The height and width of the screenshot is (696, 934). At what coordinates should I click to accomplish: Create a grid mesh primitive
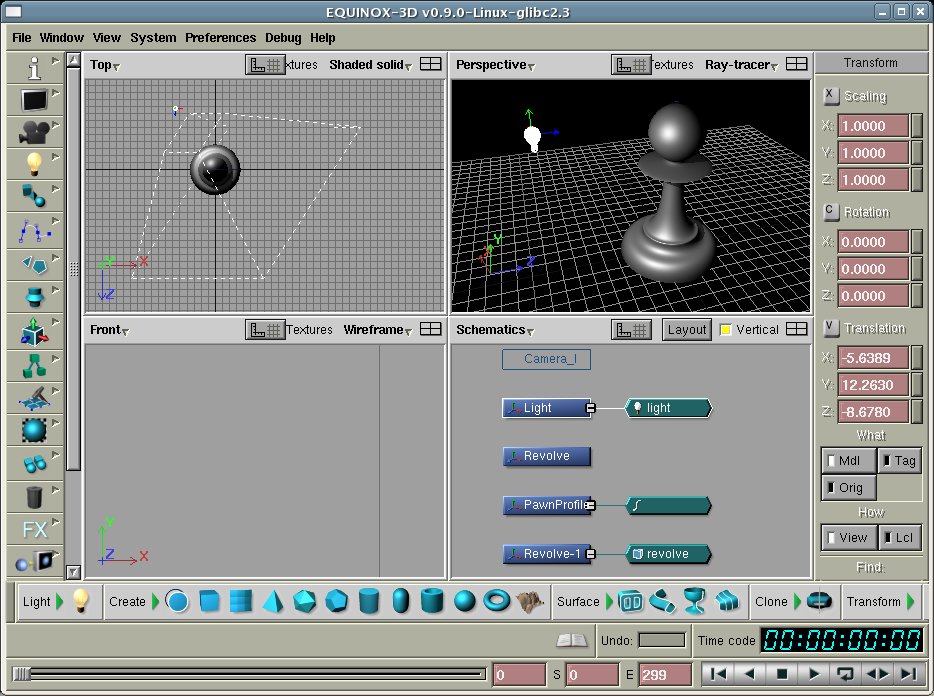[241, 601]
